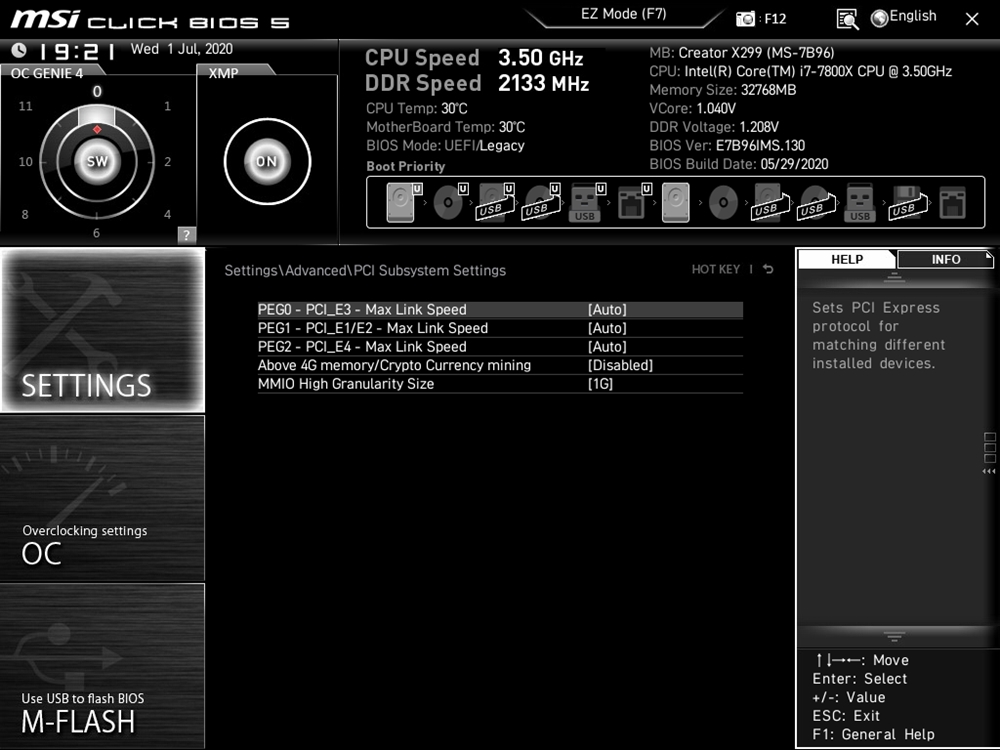Open the SETTINGS section

103,330
